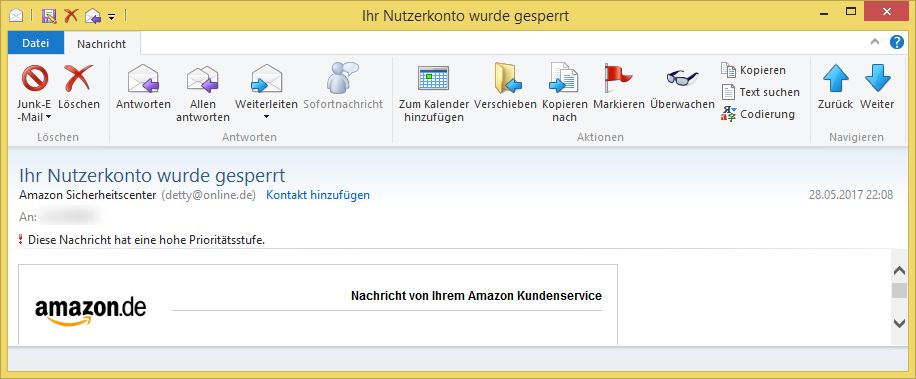Flag message with Markieren
The height and width of the screenshot is (379, 916).
click(619, 88)
